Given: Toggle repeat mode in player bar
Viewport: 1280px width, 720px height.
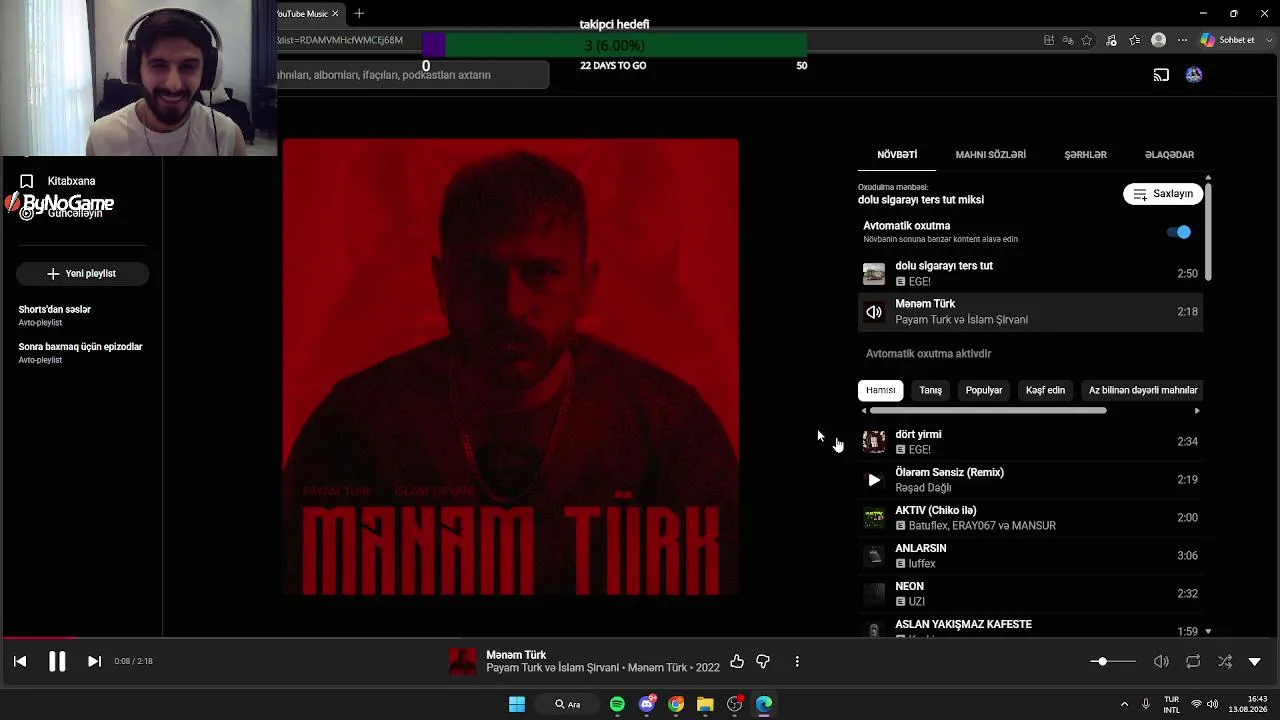Looking at the screenshot, I should coord(1193,661).
